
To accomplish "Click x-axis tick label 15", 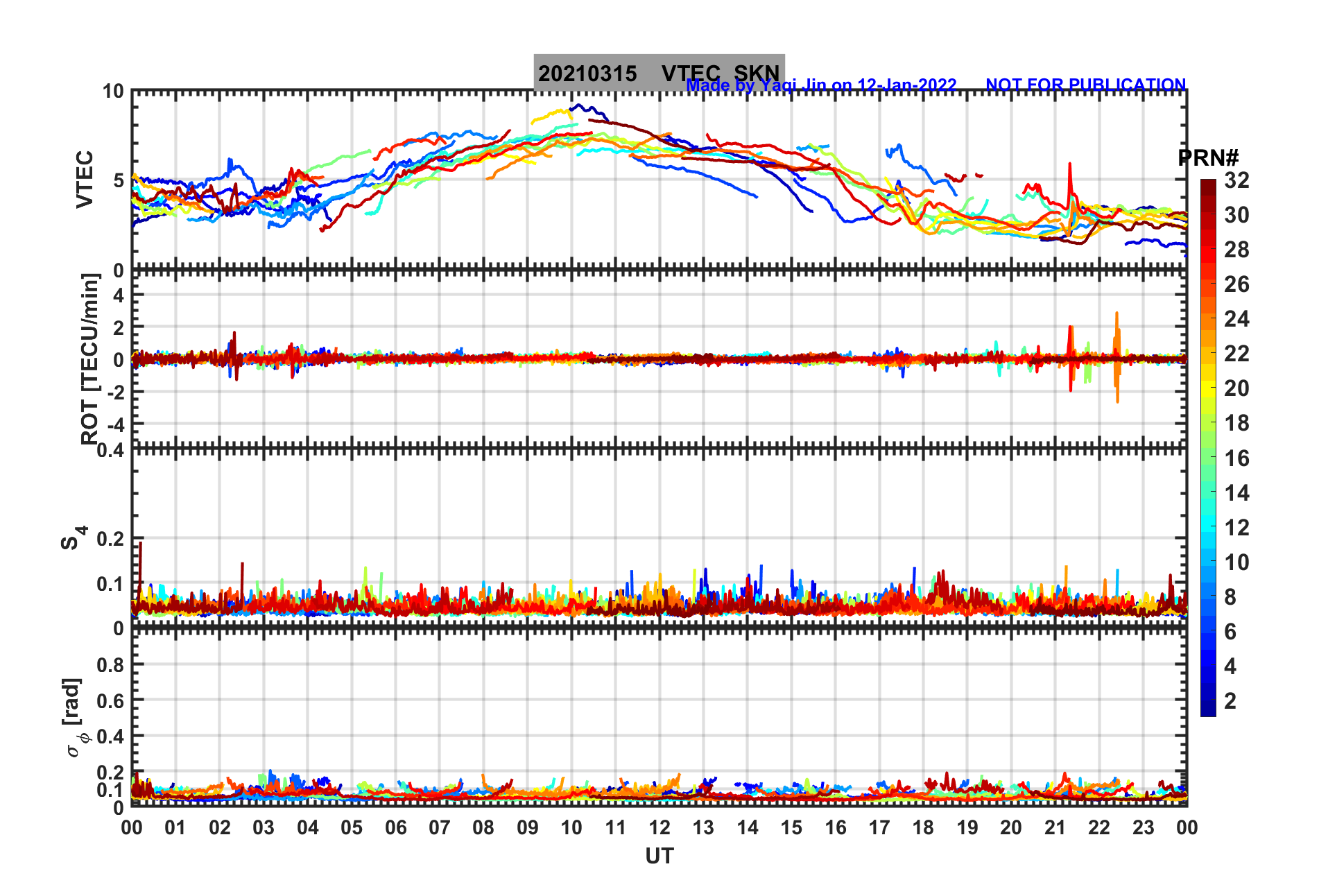I will point(791,827).
